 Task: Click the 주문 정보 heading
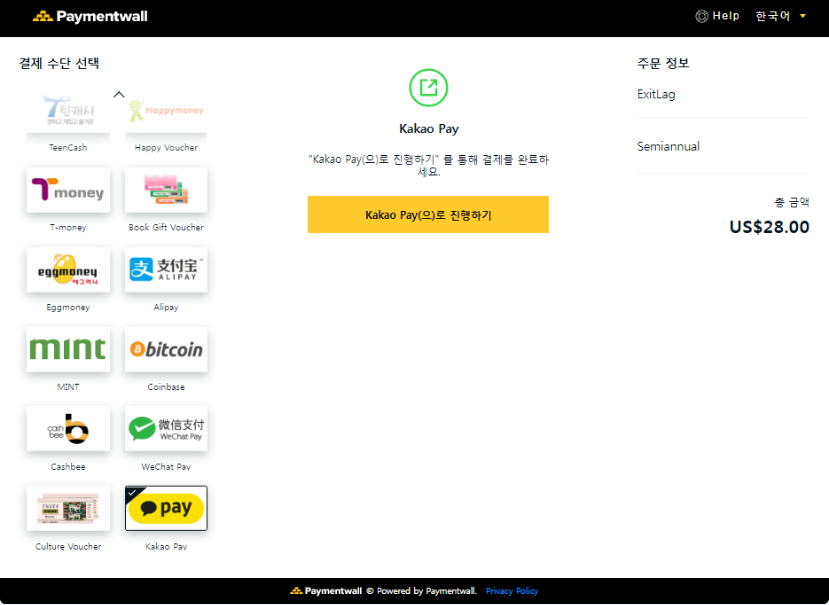663,63
